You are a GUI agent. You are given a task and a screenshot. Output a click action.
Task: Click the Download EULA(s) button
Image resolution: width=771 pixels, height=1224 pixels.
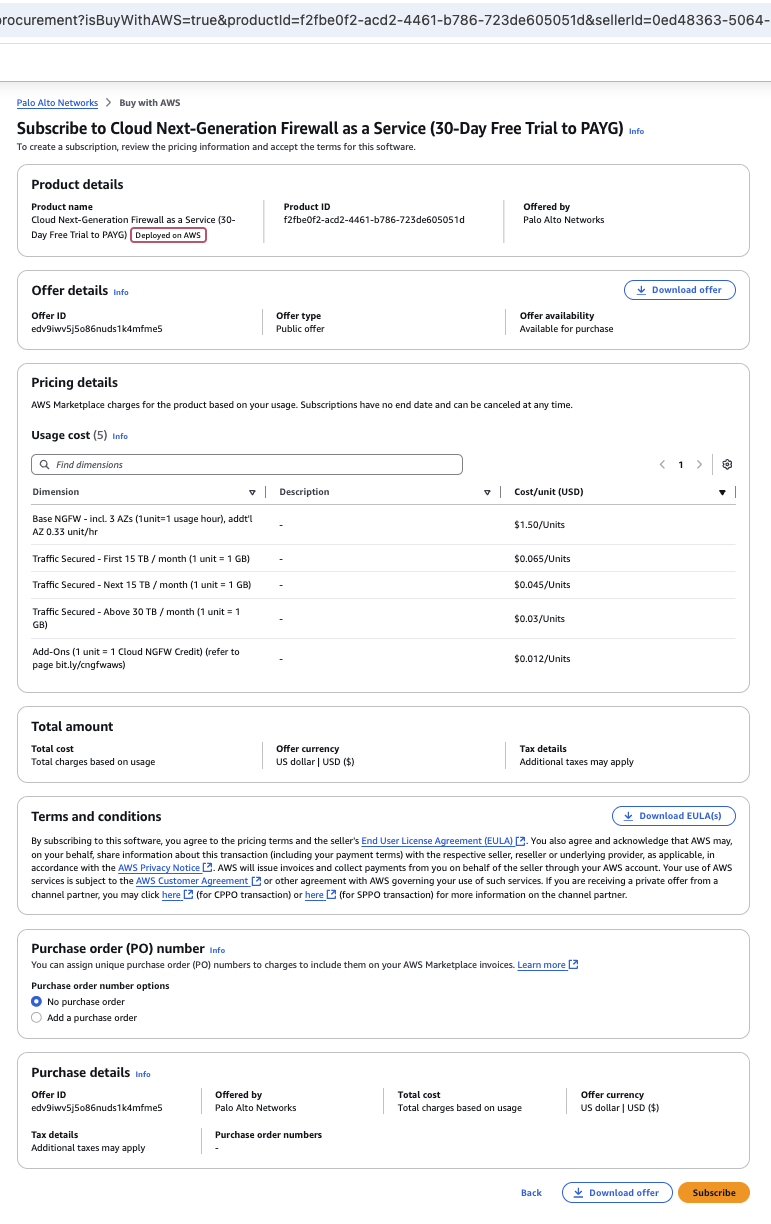[x=673, y=816]
